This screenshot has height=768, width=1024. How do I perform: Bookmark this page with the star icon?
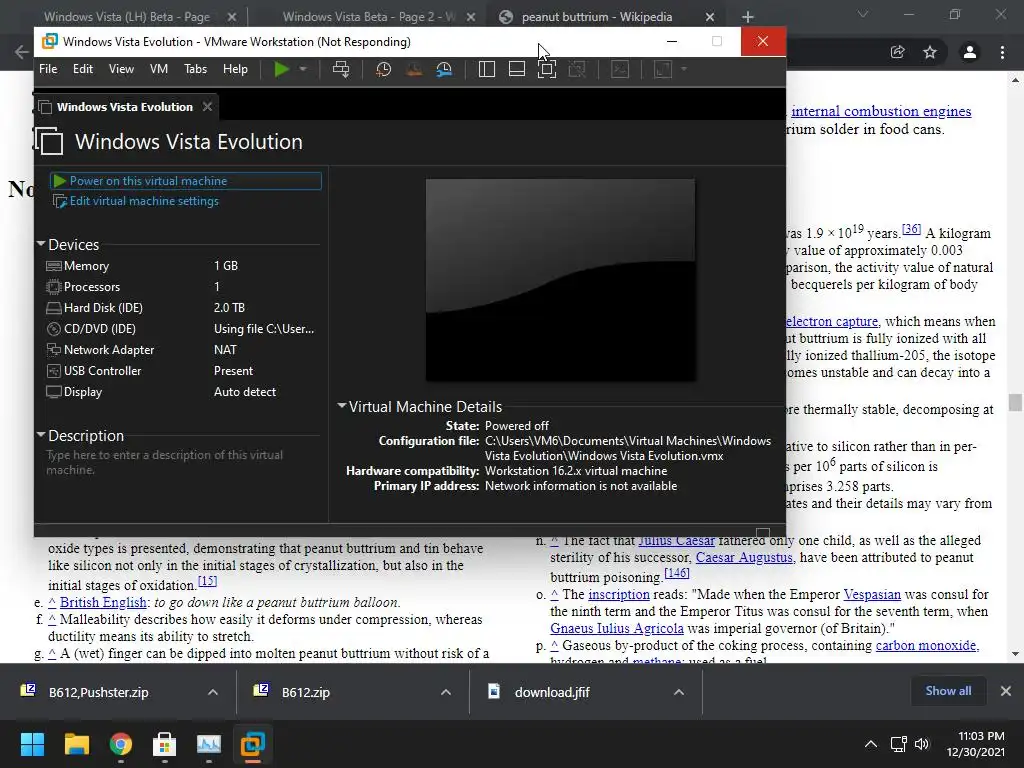[930, 52]
